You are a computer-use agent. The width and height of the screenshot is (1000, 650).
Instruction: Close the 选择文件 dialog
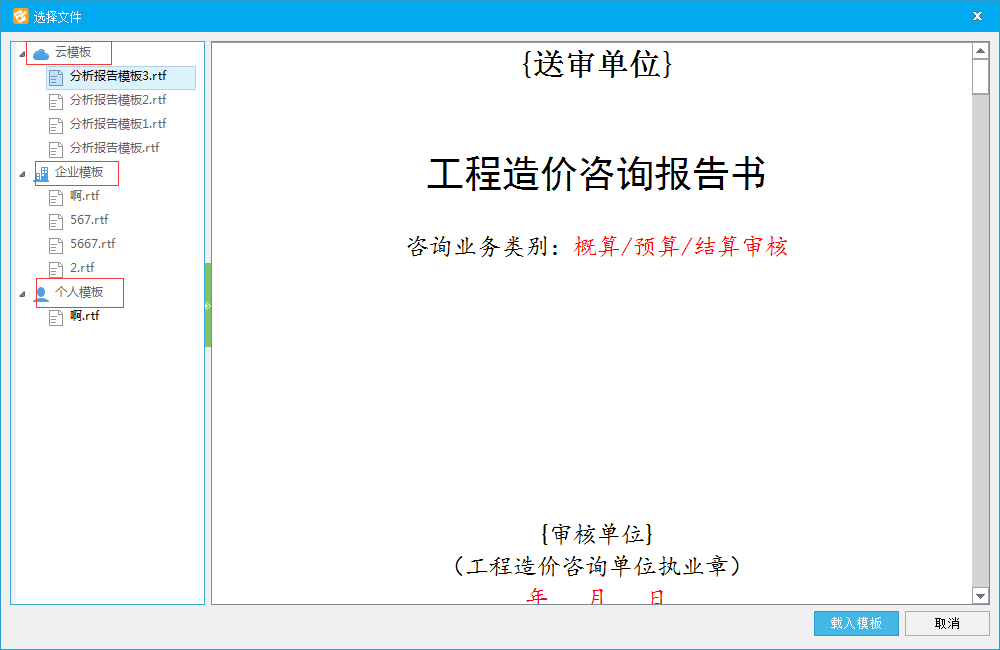[976, 16]
